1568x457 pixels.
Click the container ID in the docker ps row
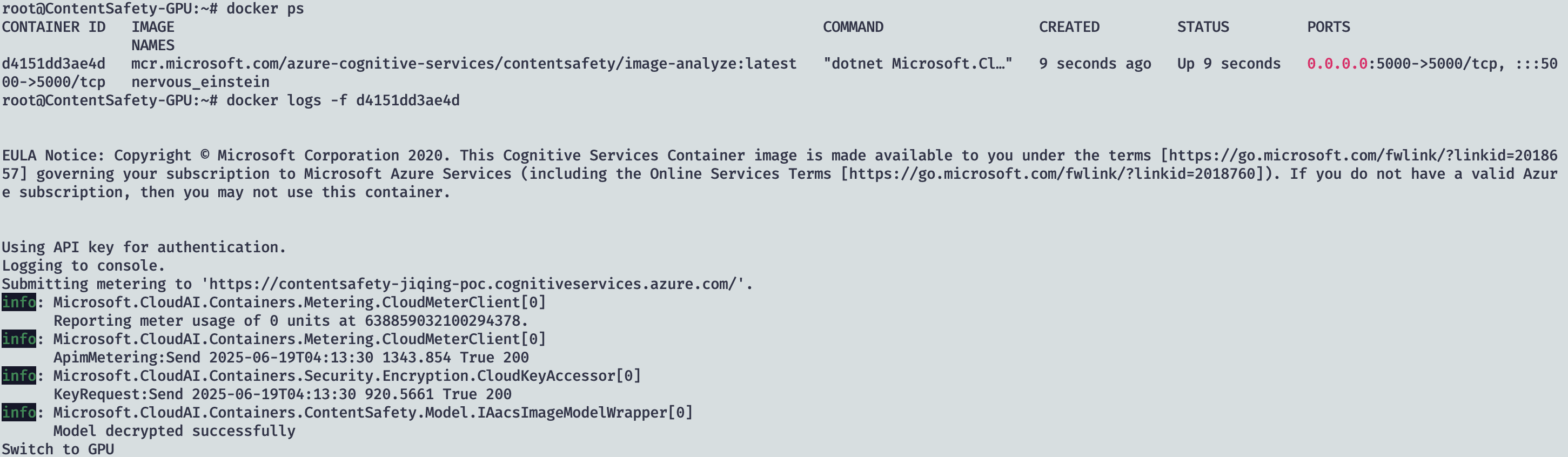(x=53, y=64)
